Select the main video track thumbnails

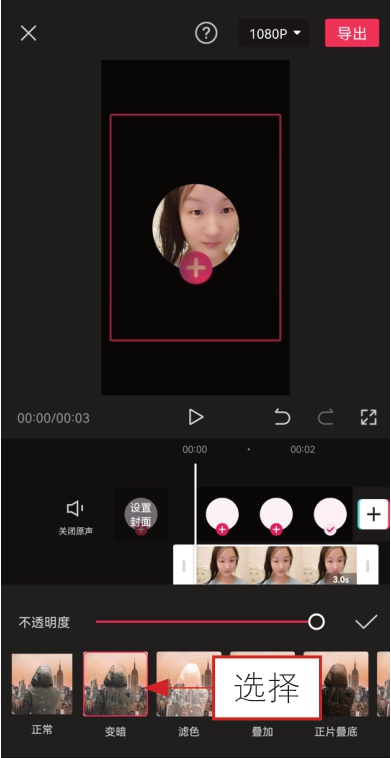tap(276, 565)
